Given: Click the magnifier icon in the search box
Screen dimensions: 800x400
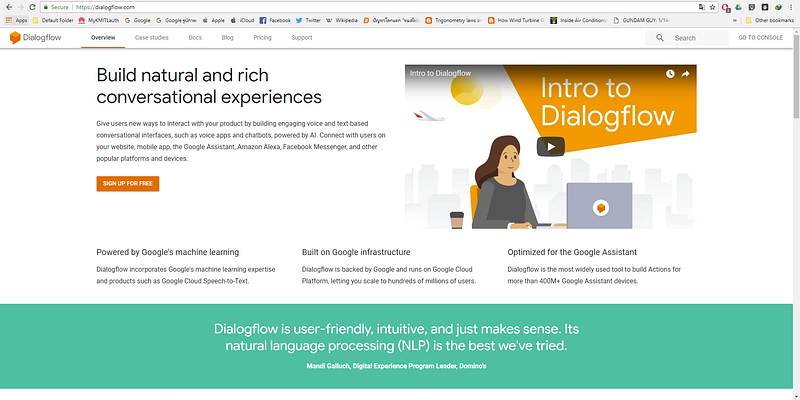Looking at the screenshot, I should coord(660,38).
